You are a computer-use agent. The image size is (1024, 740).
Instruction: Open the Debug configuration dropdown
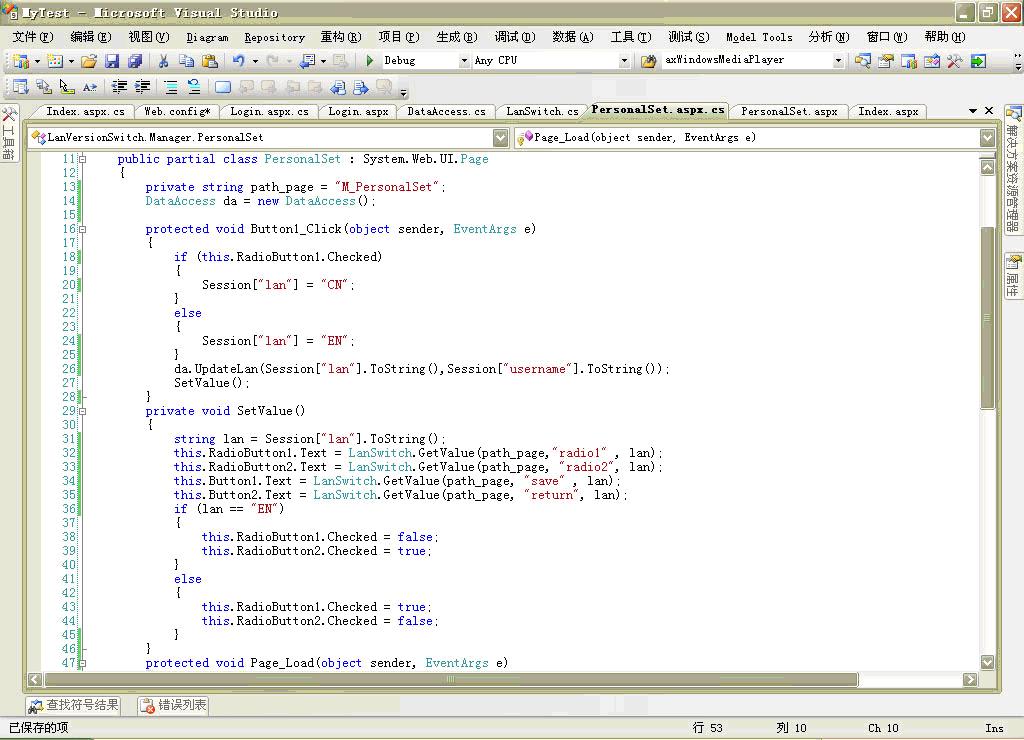click(x=464, y=61)
